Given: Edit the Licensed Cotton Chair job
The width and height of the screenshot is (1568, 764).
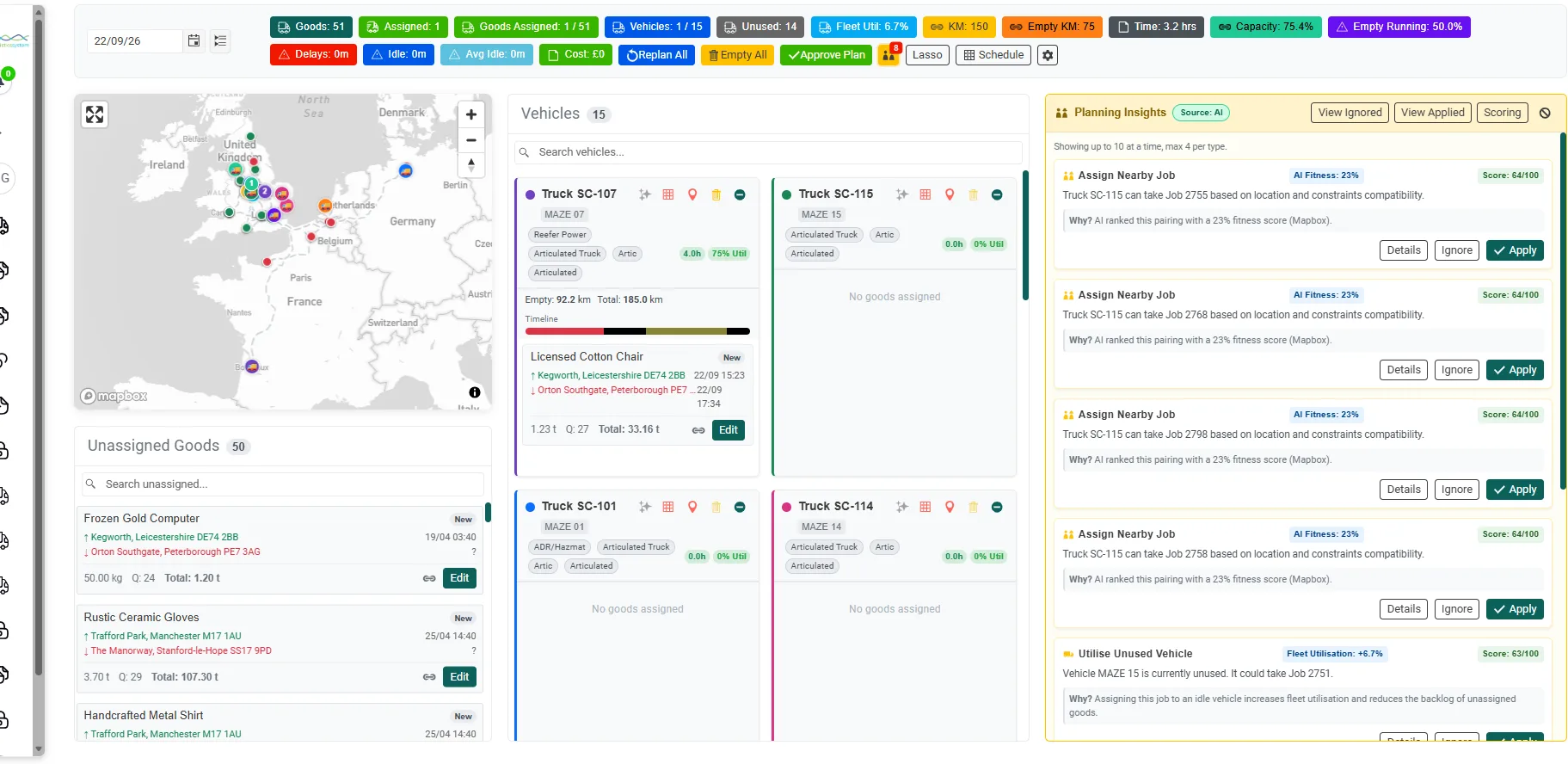Looking at the screenshot, I should coord(729,430).
